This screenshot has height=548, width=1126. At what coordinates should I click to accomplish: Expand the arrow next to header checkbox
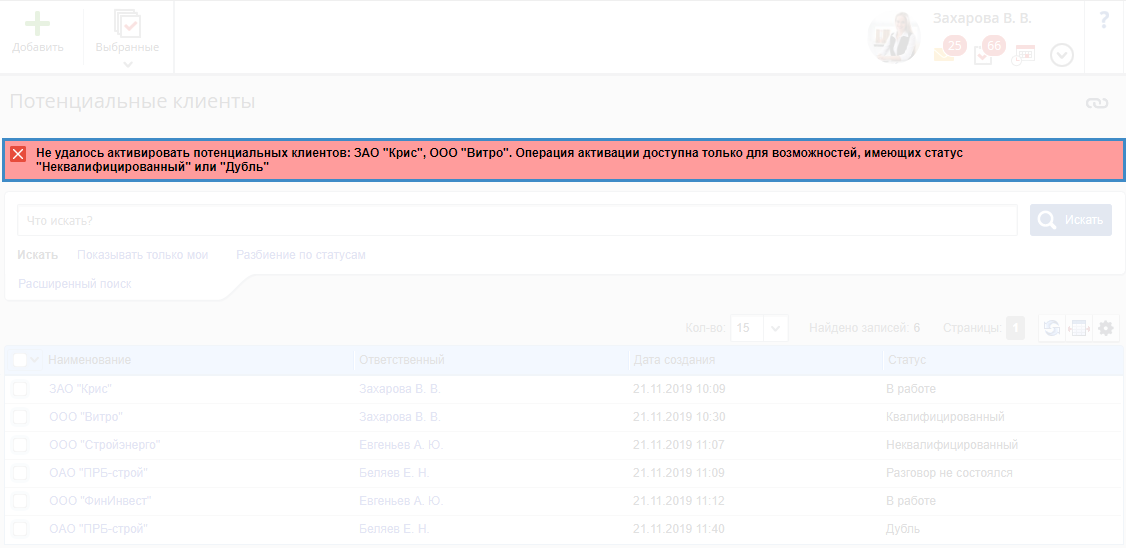[x=34, y=360]
